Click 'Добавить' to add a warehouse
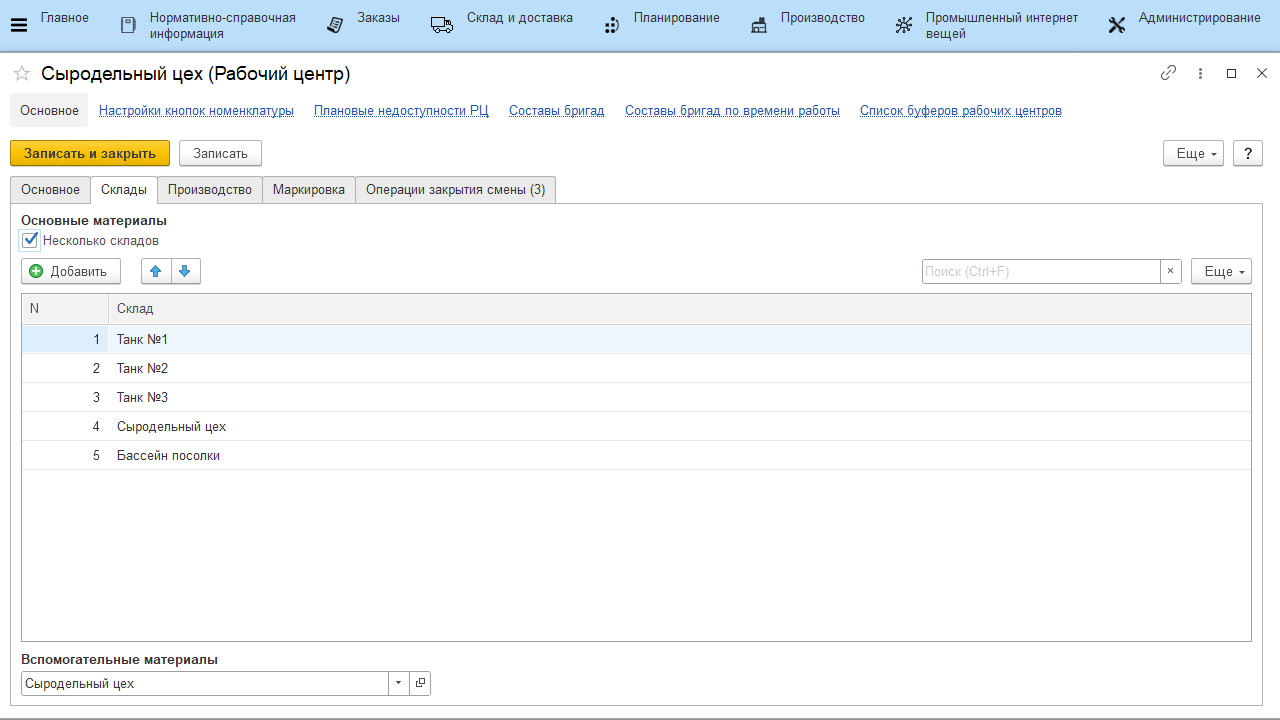Screen dimensions: 1280x720 pyautogui.click(x=70, y=271)
